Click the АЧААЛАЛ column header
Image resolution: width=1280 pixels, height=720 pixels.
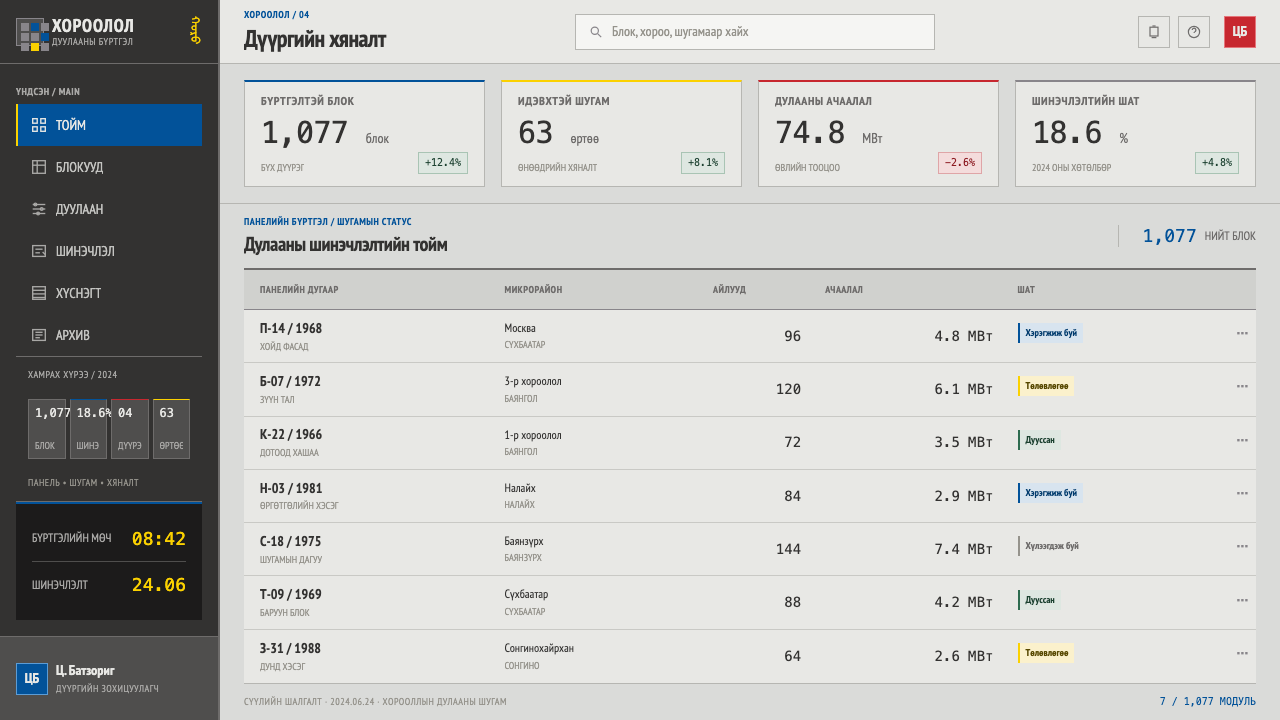tap(844, 290)
